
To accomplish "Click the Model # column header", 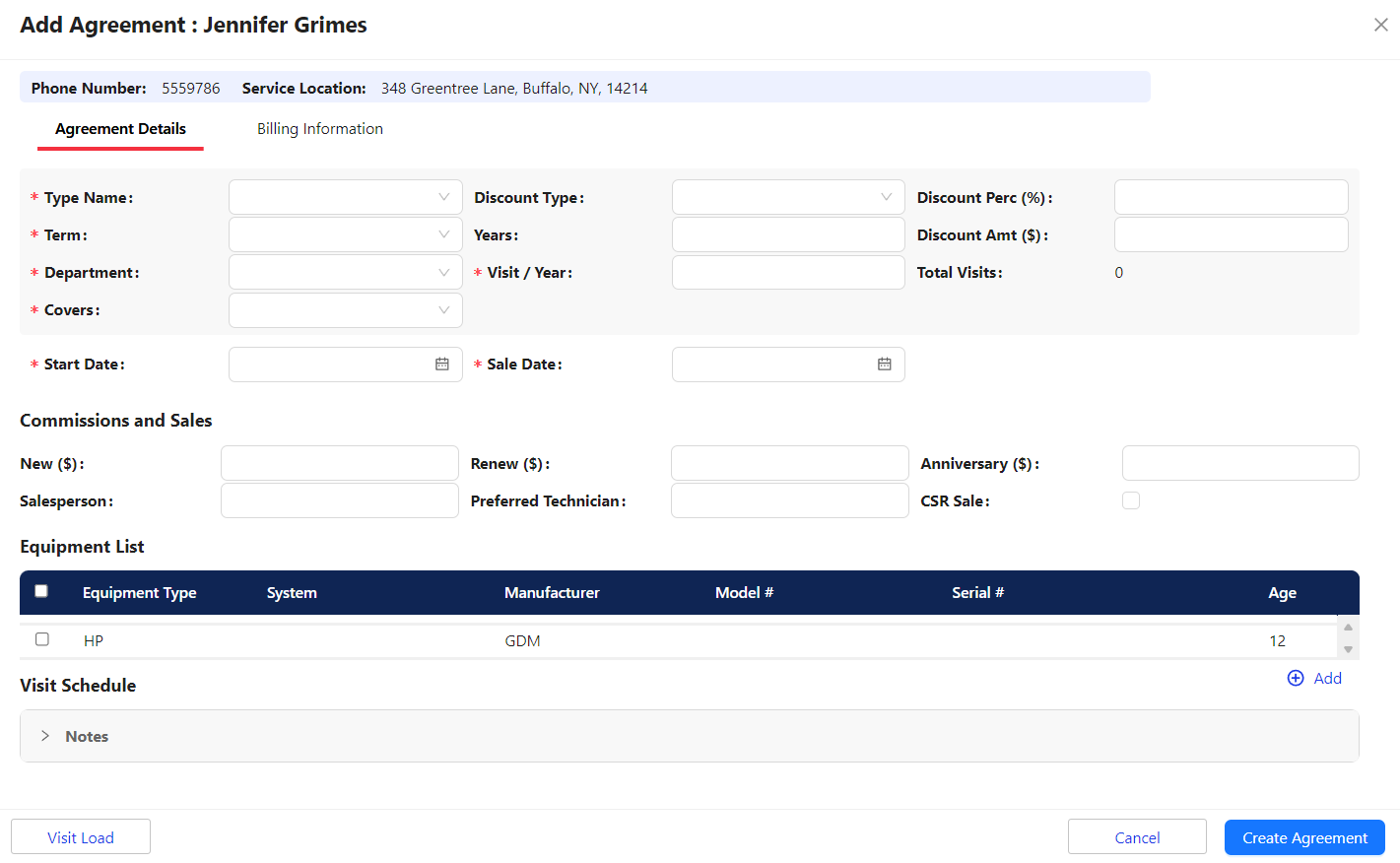I will tap(744, 593).
